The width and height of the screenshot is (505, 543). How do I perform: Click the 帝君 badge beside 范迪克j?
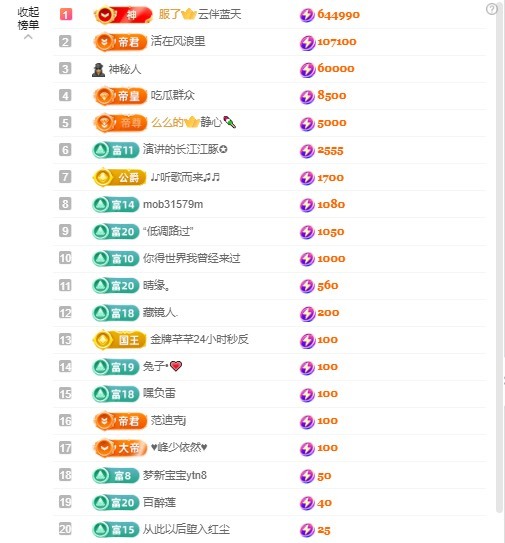[x=121, y=421]
